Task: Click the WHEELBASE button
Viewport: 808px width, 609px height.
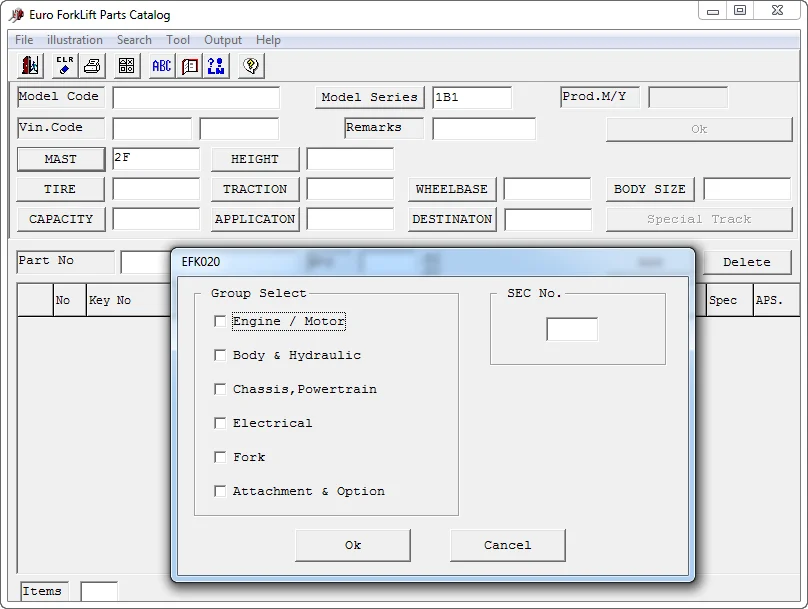Action: (x=452, y=189)
